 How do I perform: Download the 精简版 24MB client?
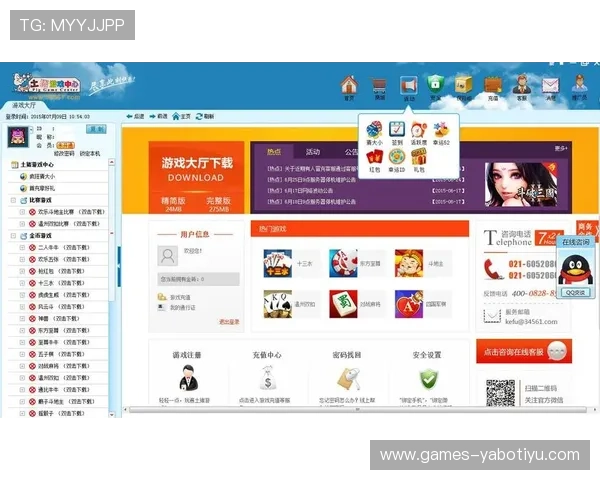[173, 204]
